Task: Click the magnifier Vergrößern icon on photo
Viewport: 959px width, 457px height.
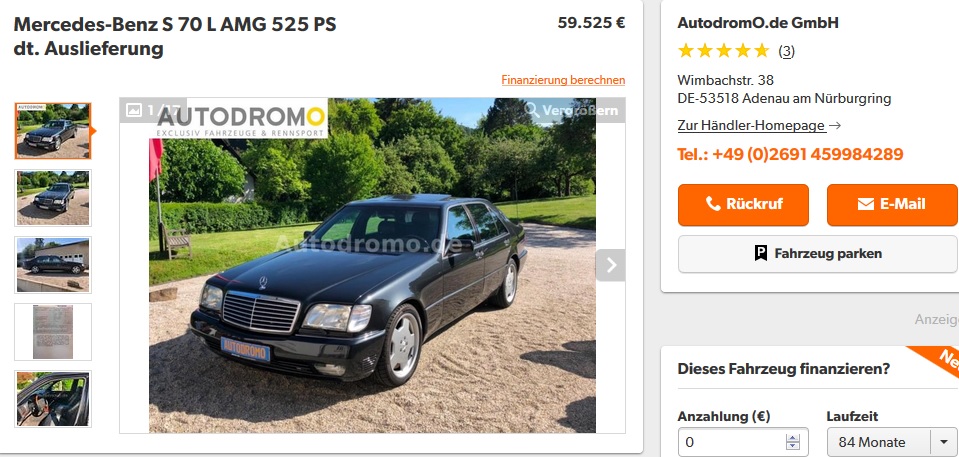Action: click(533, 110)
